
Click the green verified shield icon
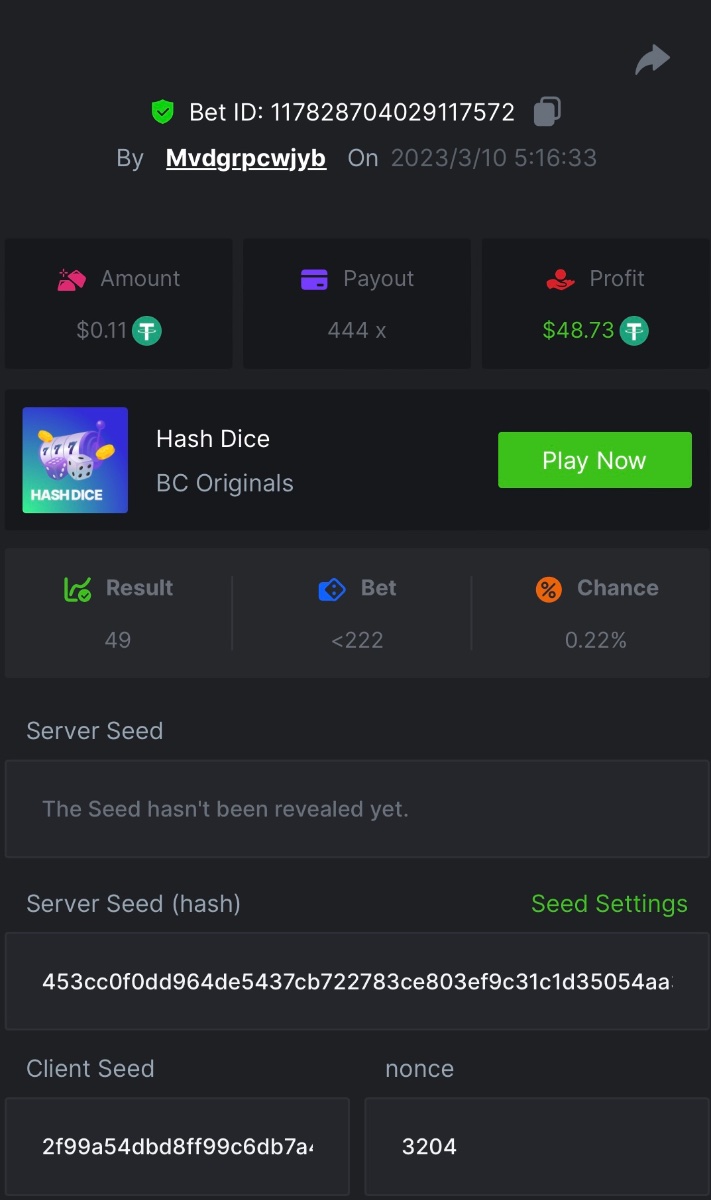coord(162,111)
